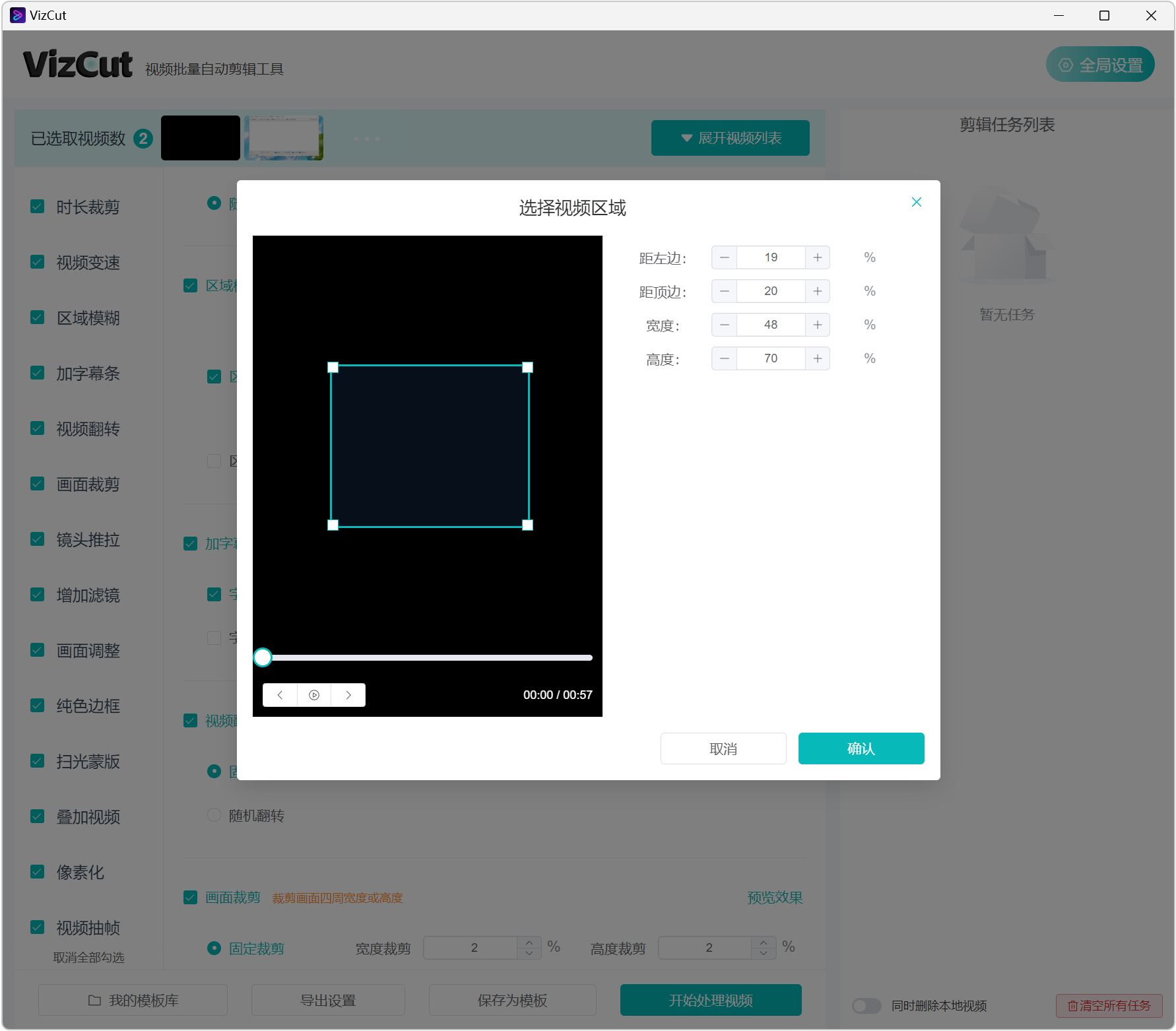Toggle the 像素化 checkbox
This screenshot has height=1031, width=1176.
38,872
